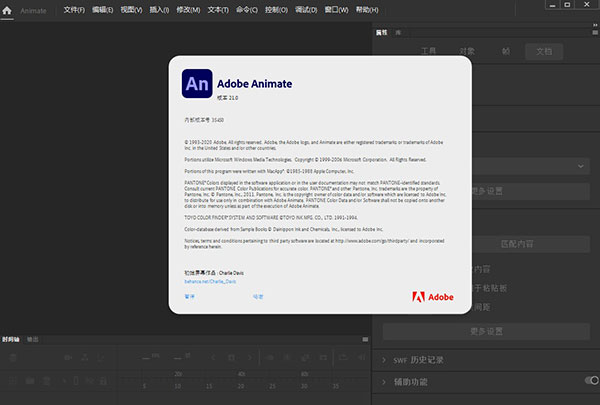Switch to the 文档 properties tab
The image size is (600, 405).
pos(543,49)
